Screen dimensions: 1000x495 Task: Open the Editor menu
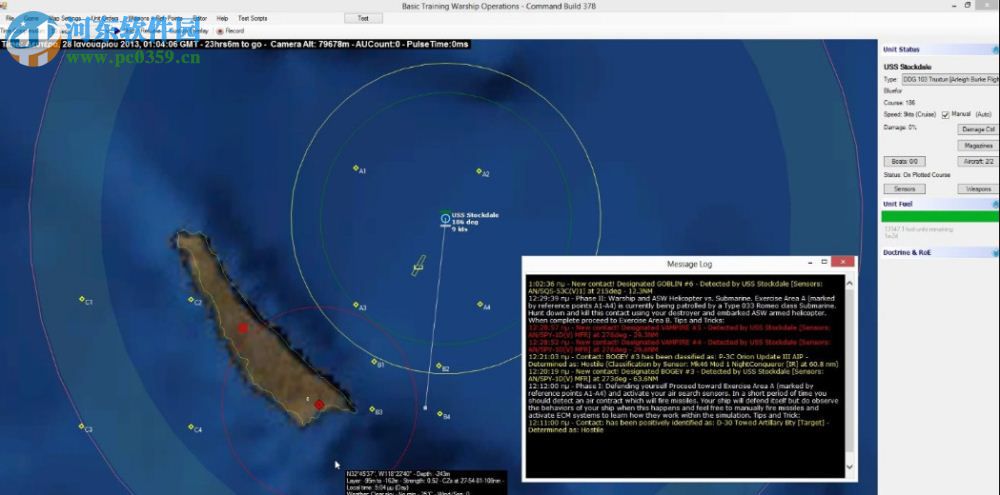(200, 18)
